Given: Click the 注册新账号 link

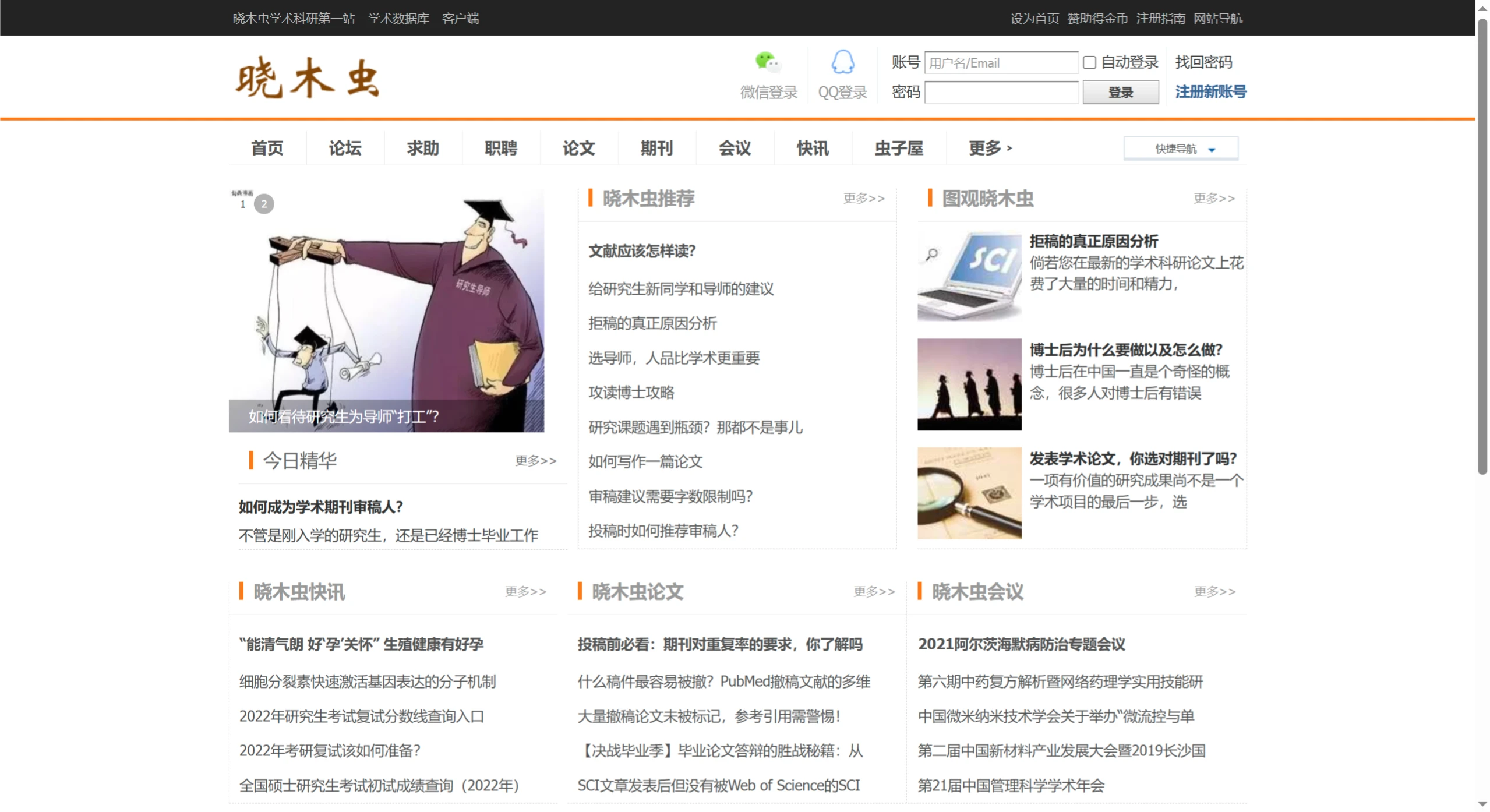Looking at the screenshot, I should click(1210, 91).
